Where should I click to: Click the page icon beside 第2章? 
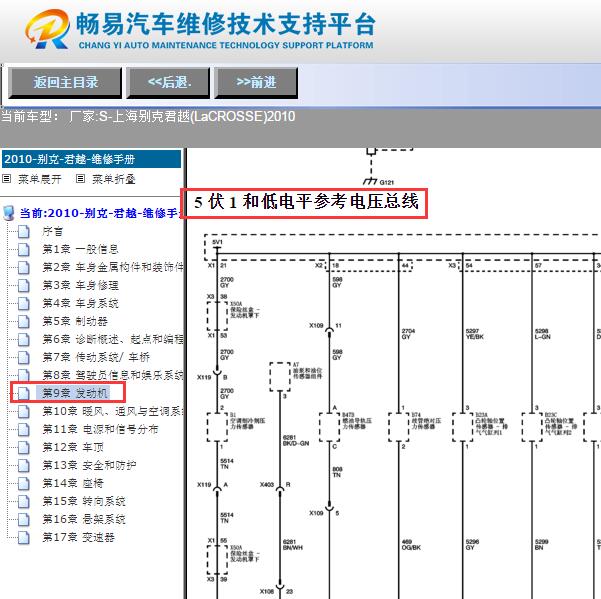point(23,267)
